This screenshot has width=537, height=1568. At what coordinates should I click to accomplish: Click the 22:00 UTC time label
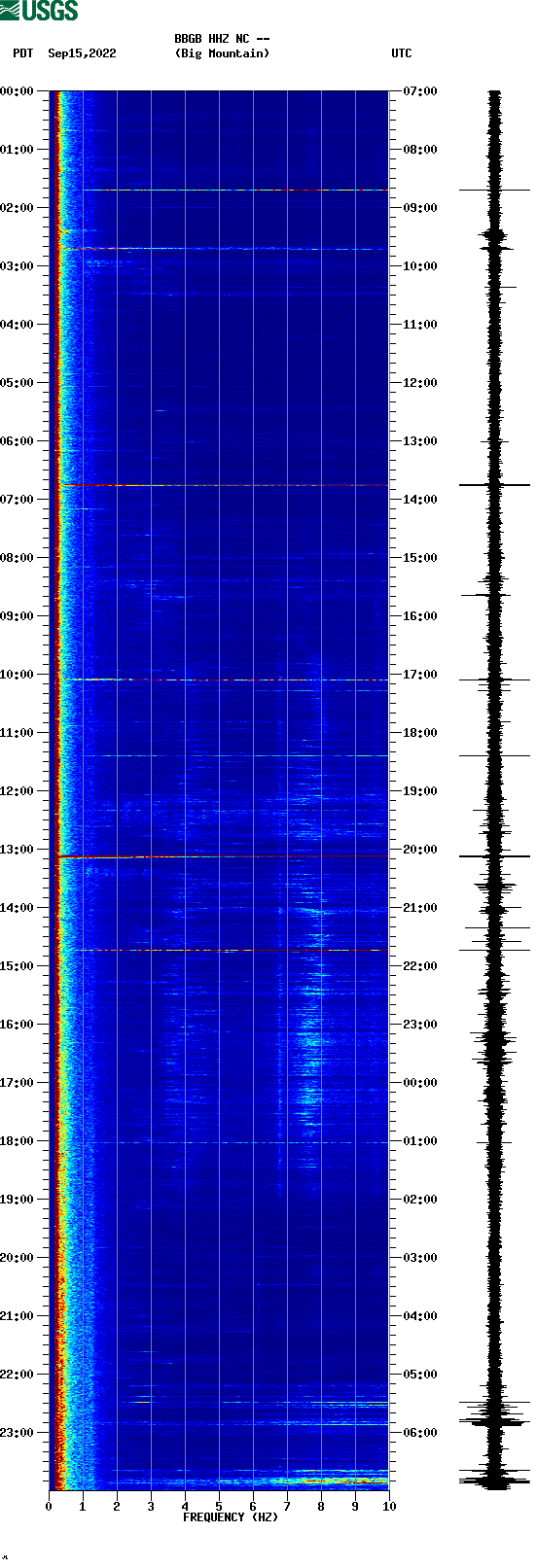[420, 966]
